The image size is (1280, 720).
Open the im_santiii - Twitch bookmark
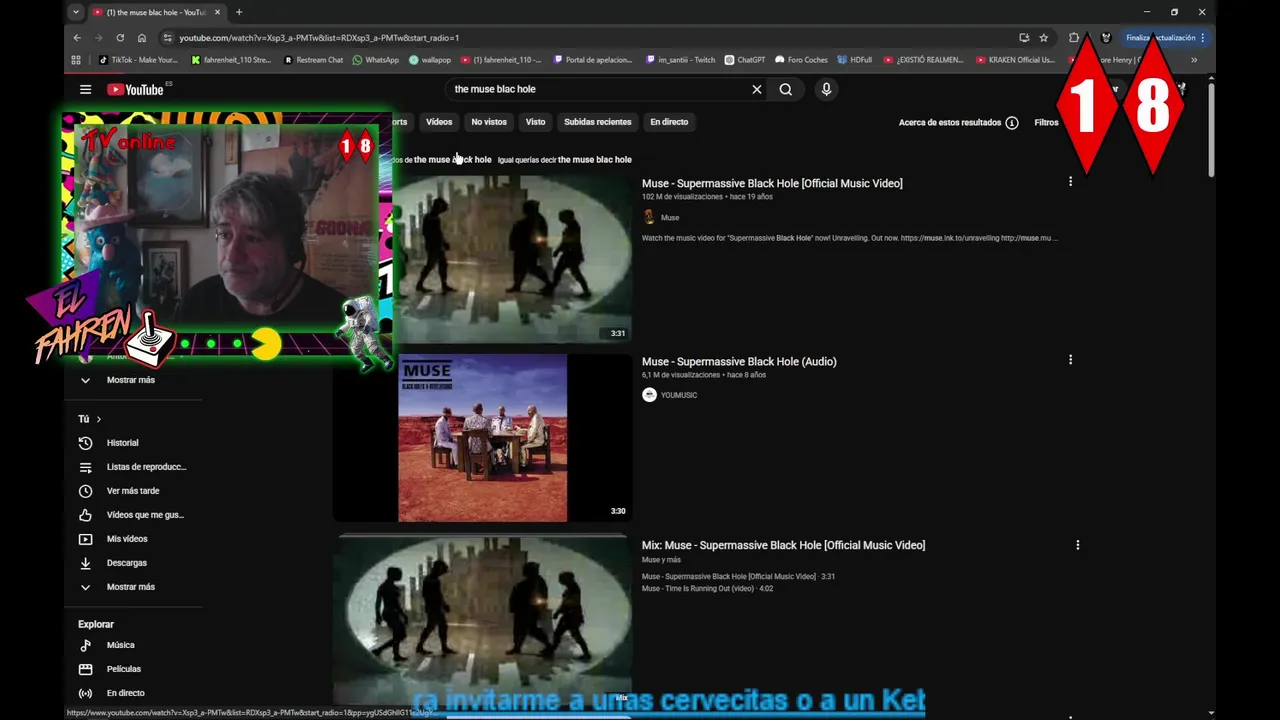[681, 60]
